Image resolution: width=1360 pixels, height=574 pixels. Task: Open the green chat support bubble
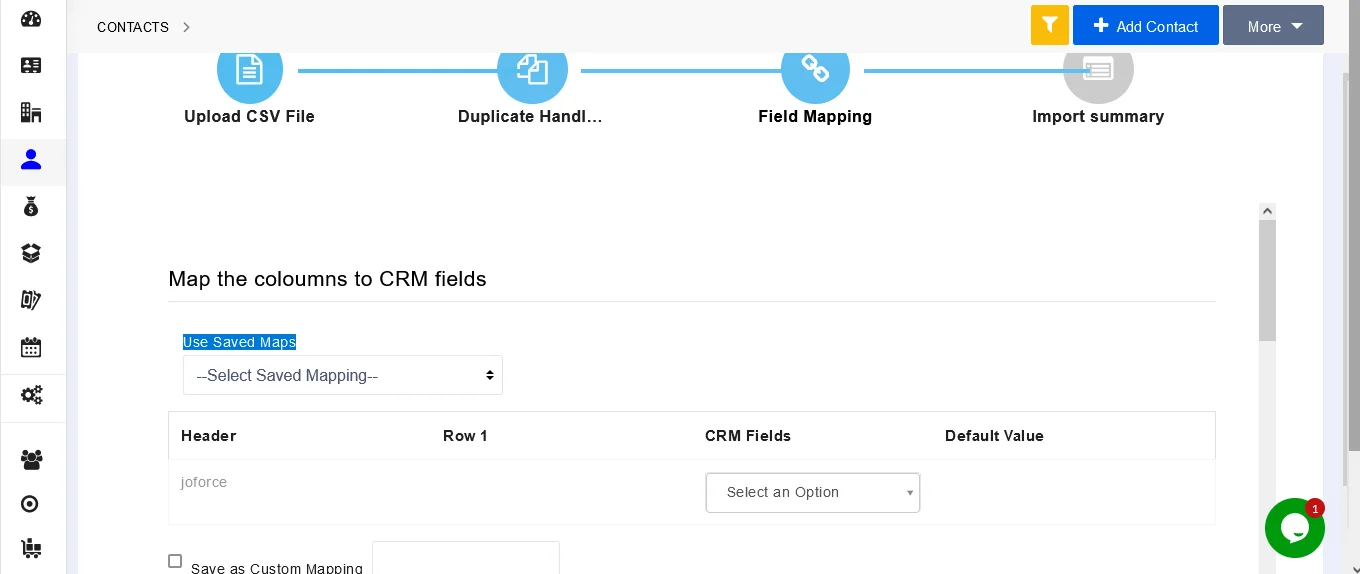(1294, 528)
